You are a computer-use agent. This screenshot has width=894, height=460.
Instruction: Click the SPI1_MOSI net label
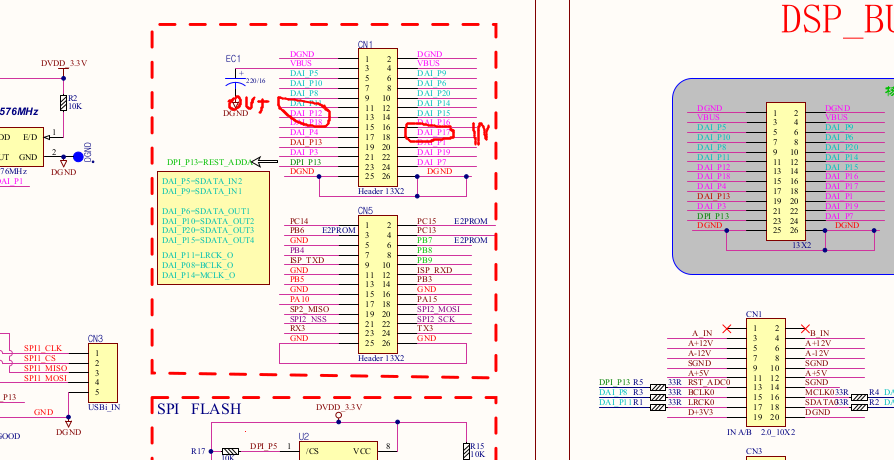(45, 378)
